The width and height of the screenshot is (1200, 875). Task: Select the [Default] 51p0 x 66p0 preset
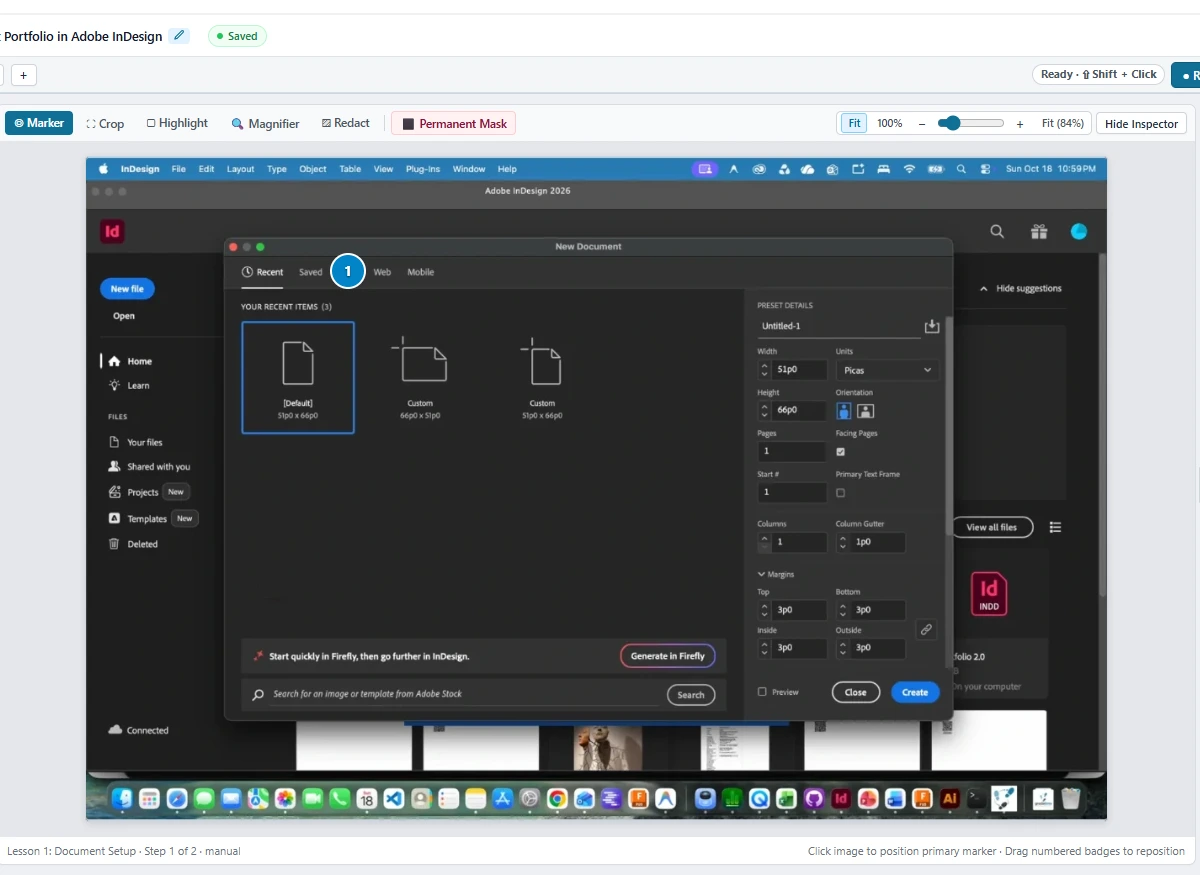(x=298, y=377)
